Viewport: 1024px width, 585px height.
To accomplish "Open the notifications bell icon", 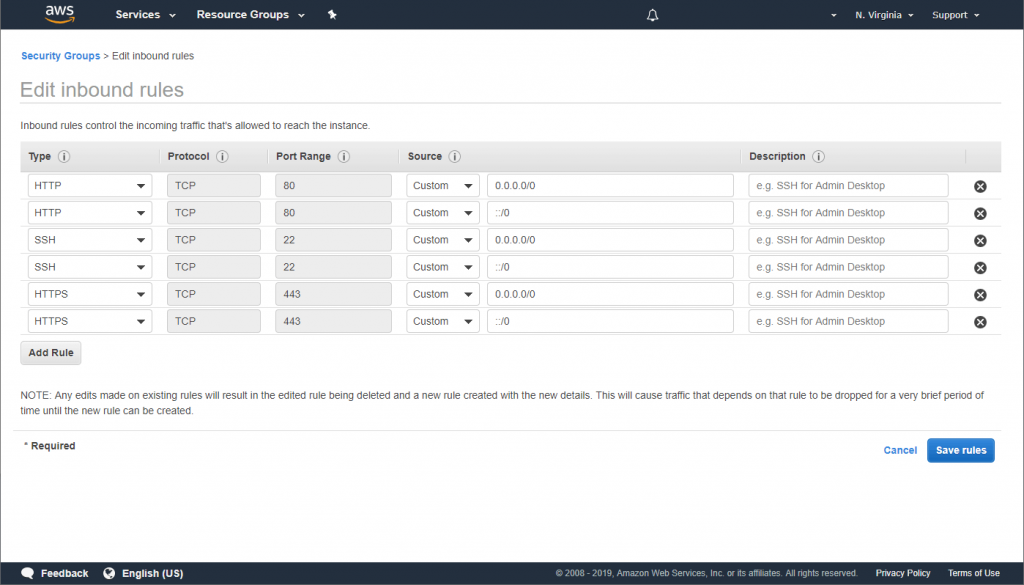I will (x=652, y=14).
